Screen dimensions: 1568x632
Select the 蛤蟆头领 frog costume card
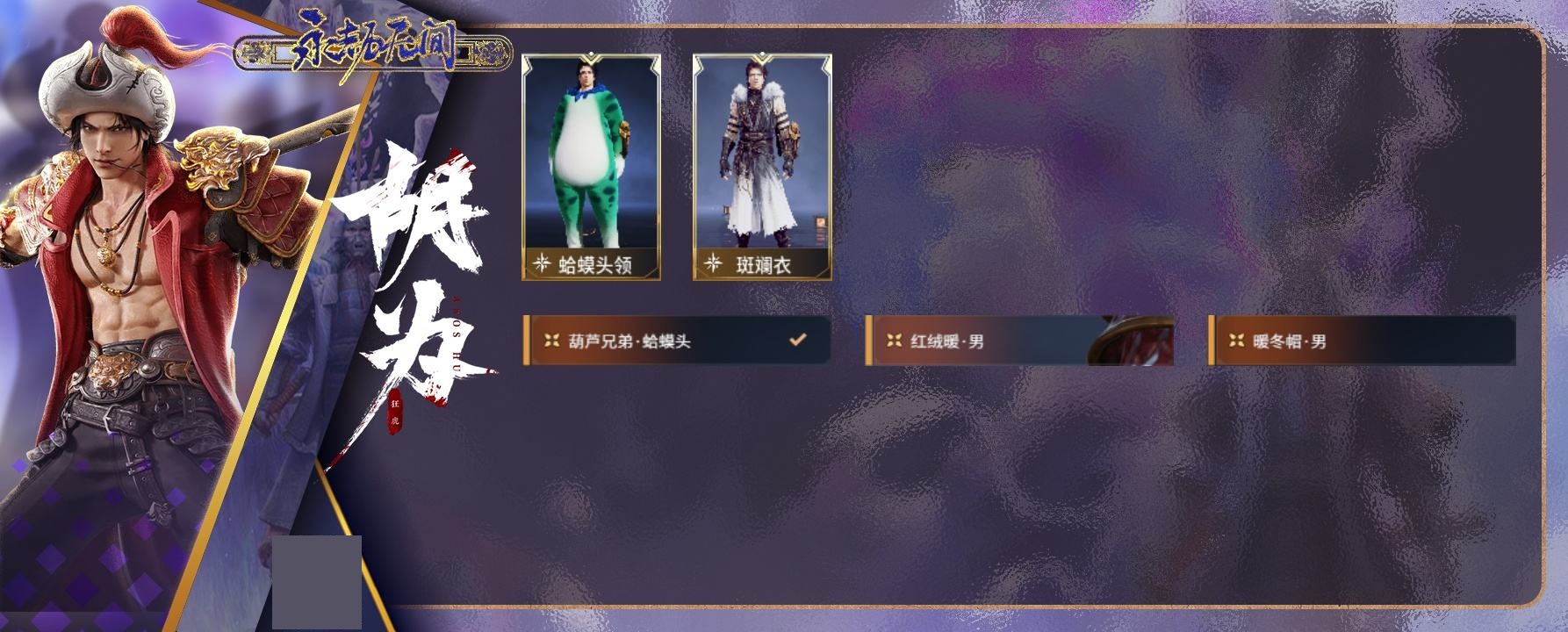[591, 168]
